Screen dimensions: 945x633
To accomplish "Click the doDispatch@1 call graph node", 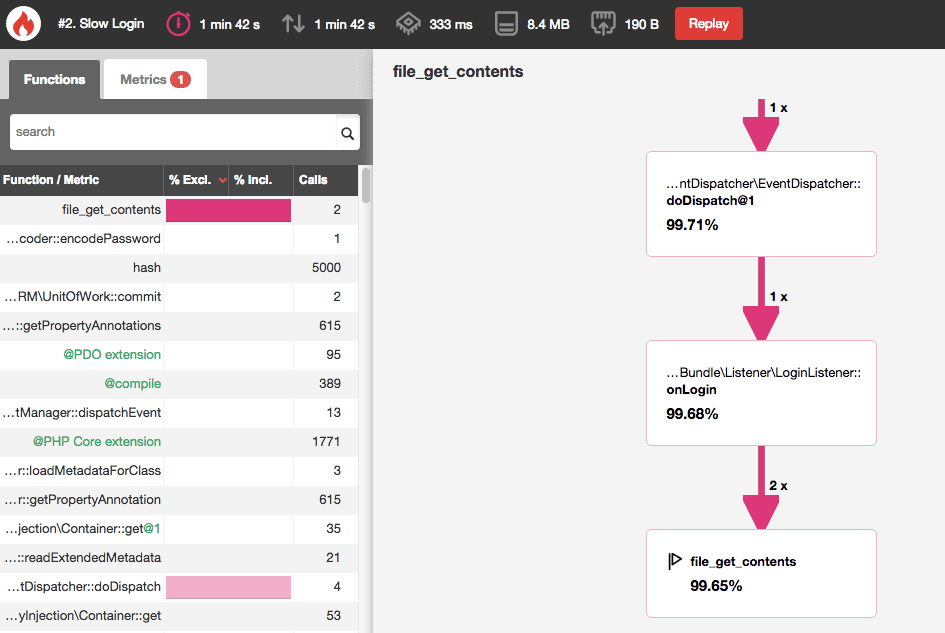I will 761,204.
